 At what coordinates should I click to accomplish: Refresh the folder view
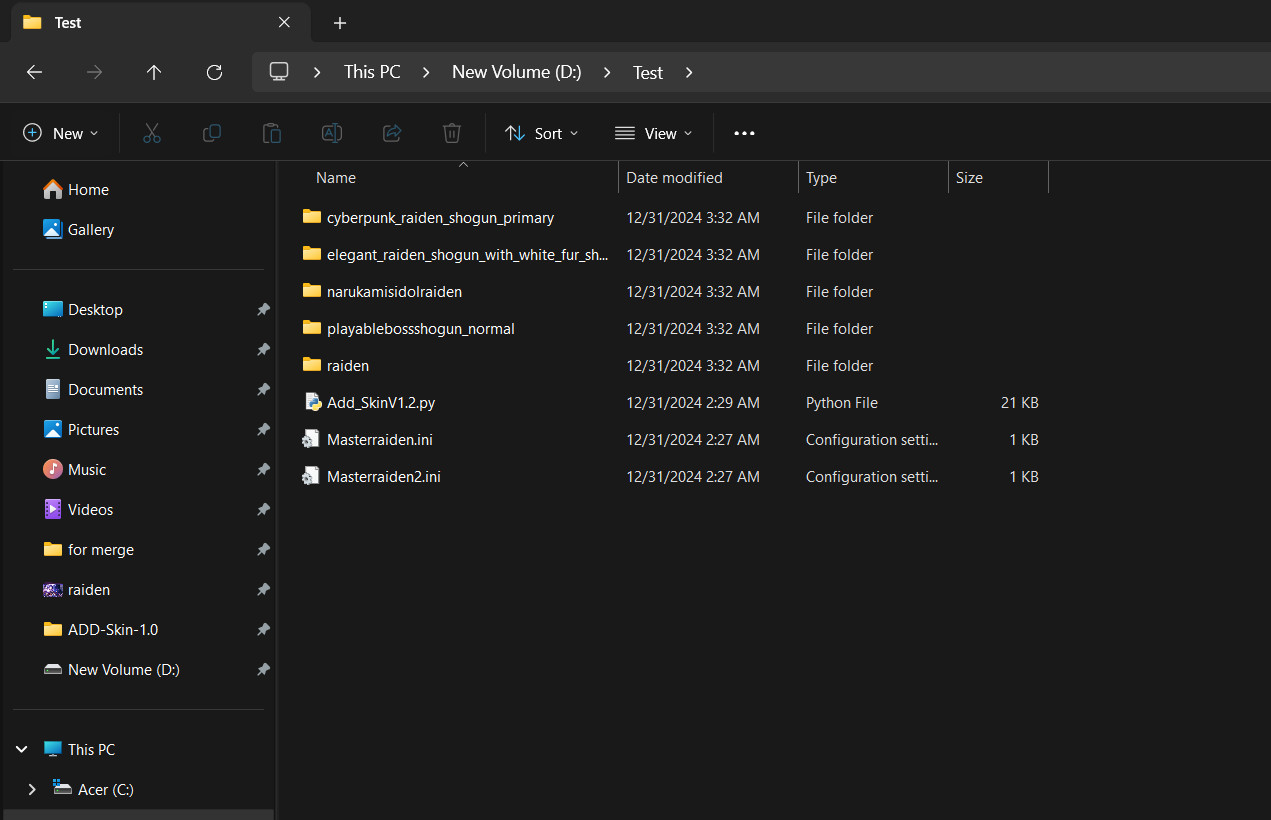[214, 72]
